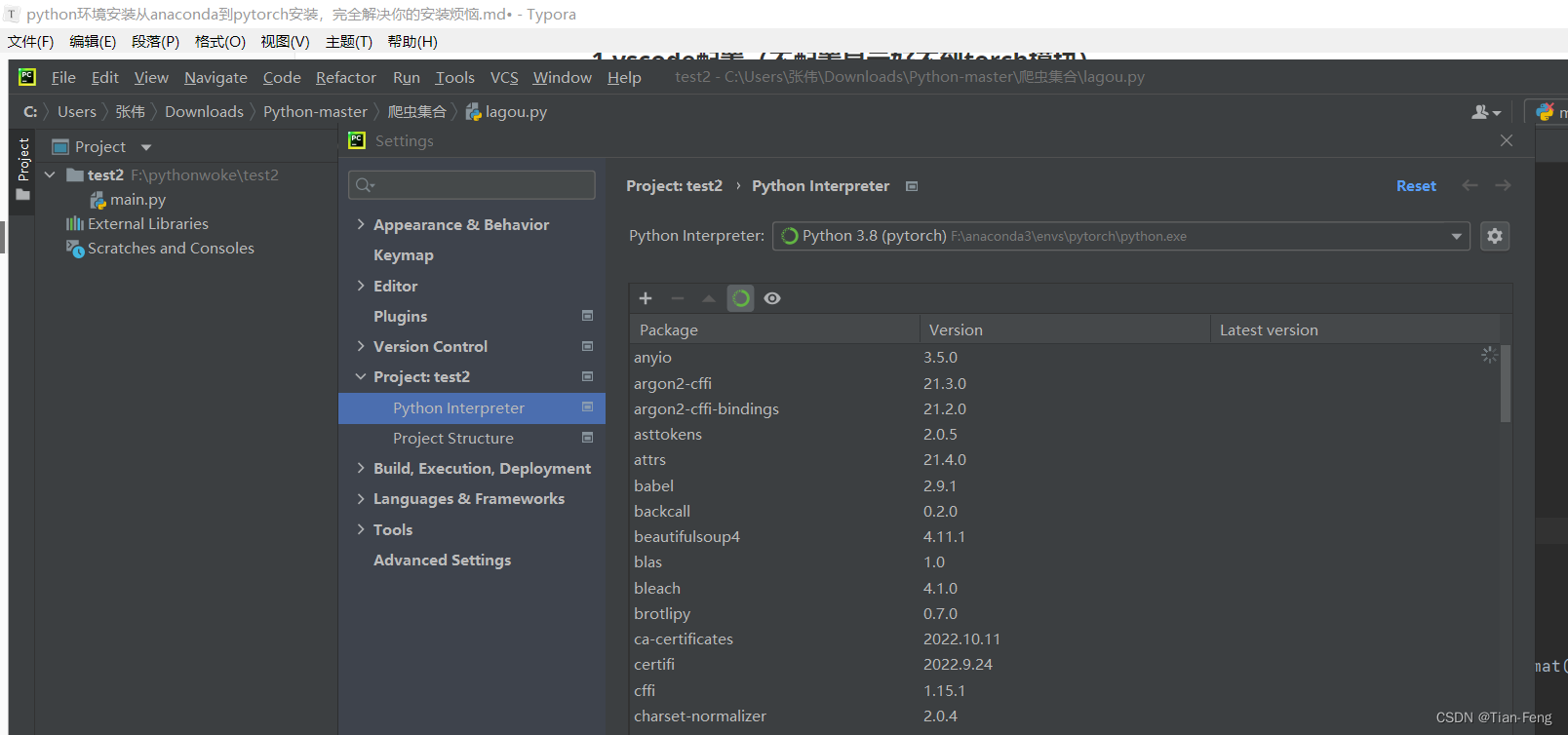This screenshot has width=1568, height=735.
Task: Click the Project Structure row project icon
Action: [x=587, y=438]
